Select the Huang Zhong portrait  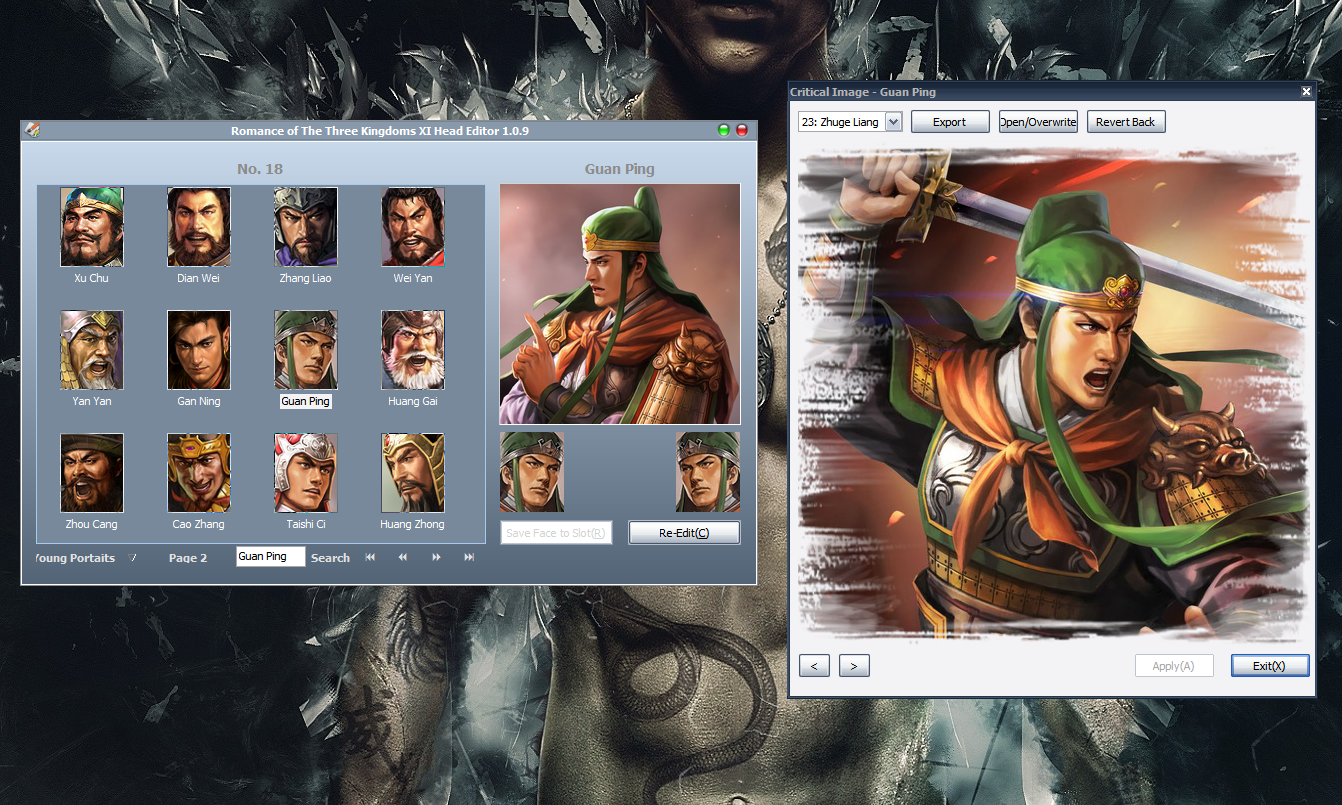point(413,473)
